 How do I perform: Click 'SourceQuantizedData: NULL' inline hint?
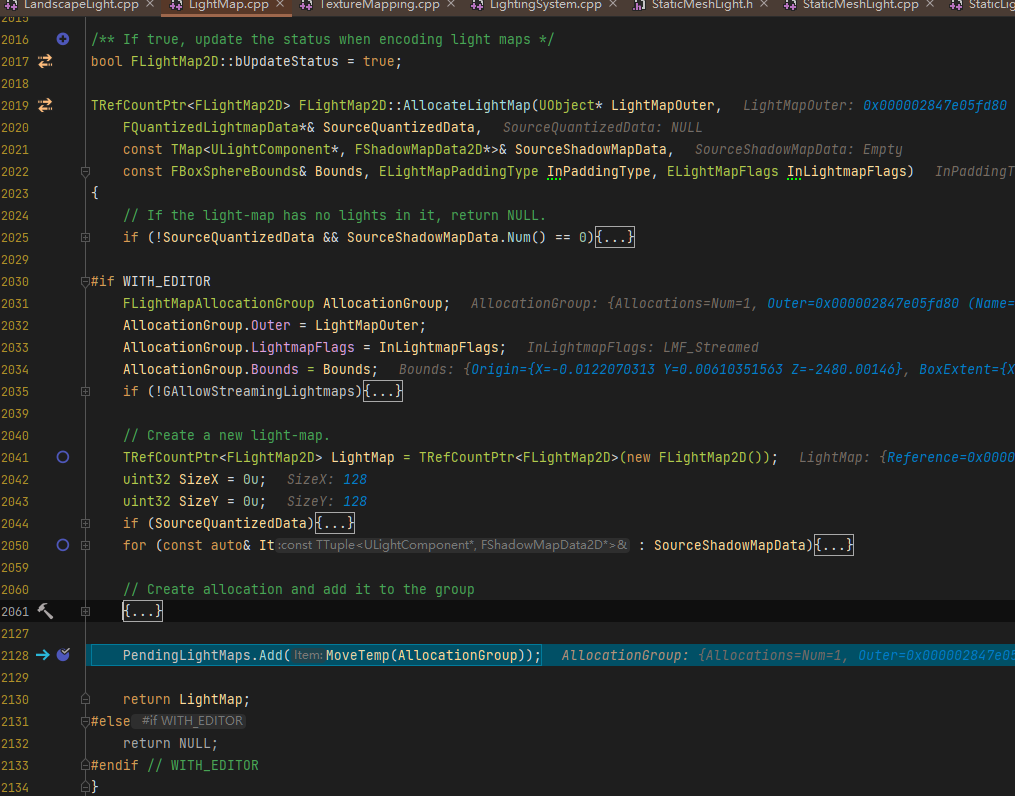tap(603, 127)
